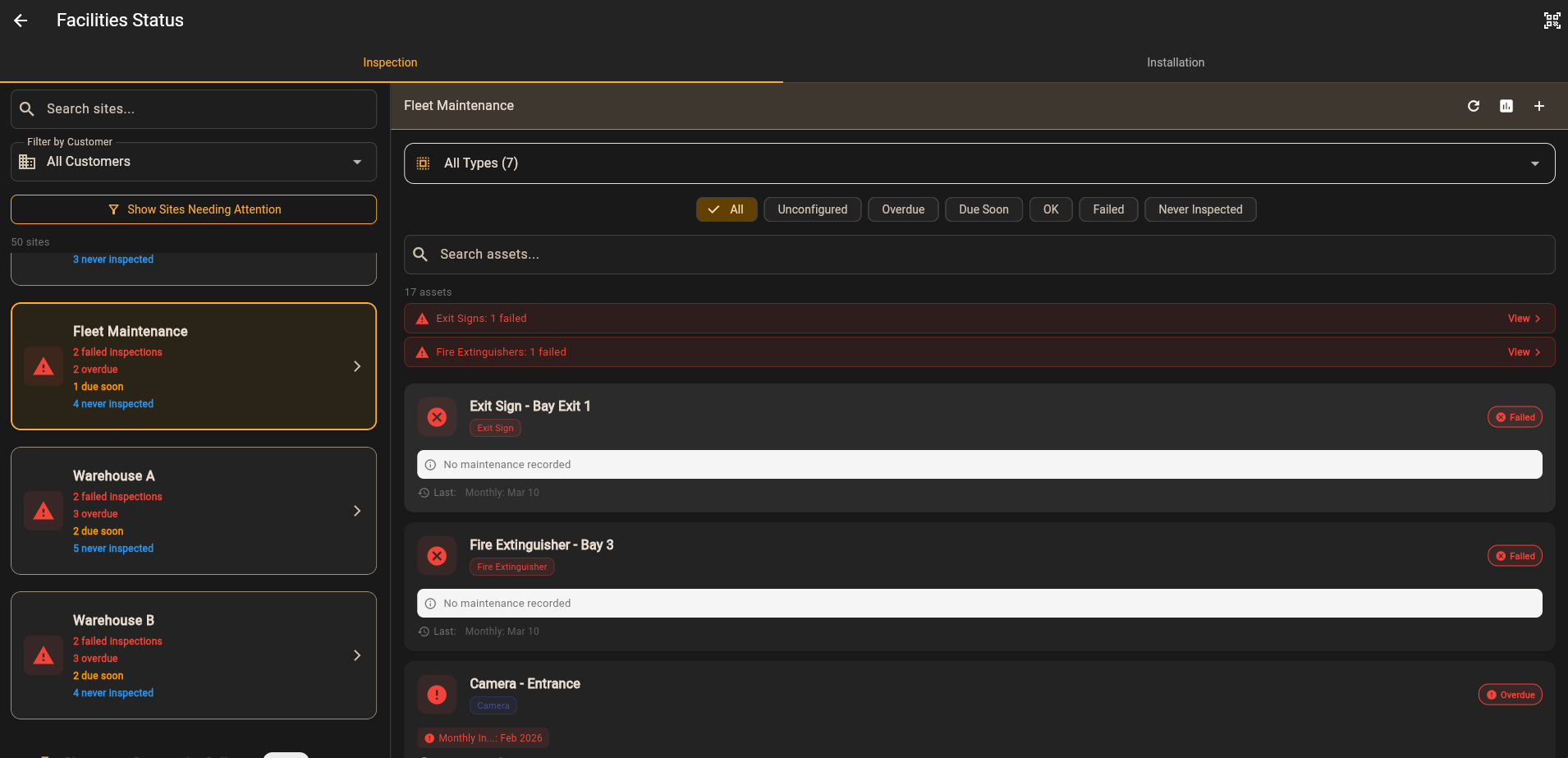The height and width of the screenshot is (758, 1568).
Task: Add a new asset with the plus icon
Action: coord(1539,106)
